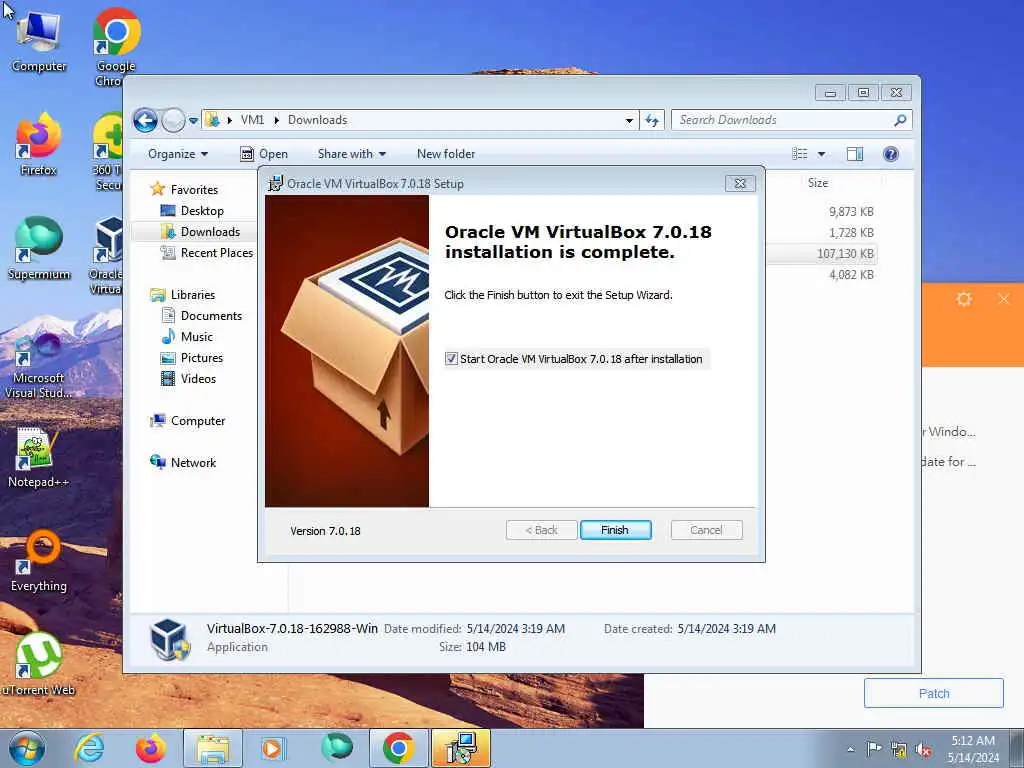Screen dimensions: 1024x768
Task: Launch Internet Explorer from the taskbar
Action: [89, 748]
